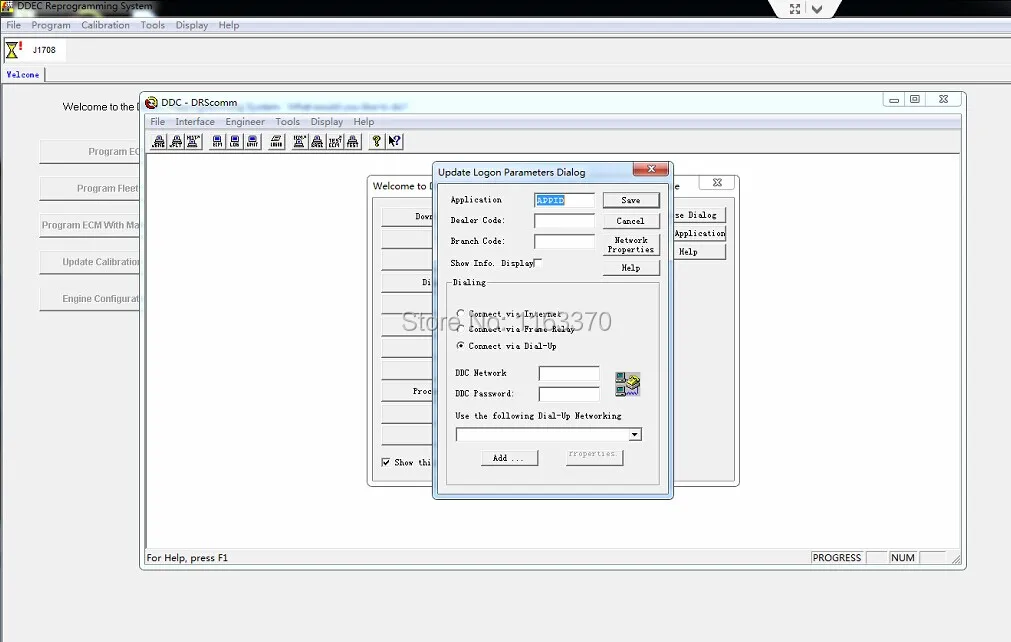Click the yellow question mark About icon
The height and width of the screenshot is (642, 1011).
click(x=377, y=142)
